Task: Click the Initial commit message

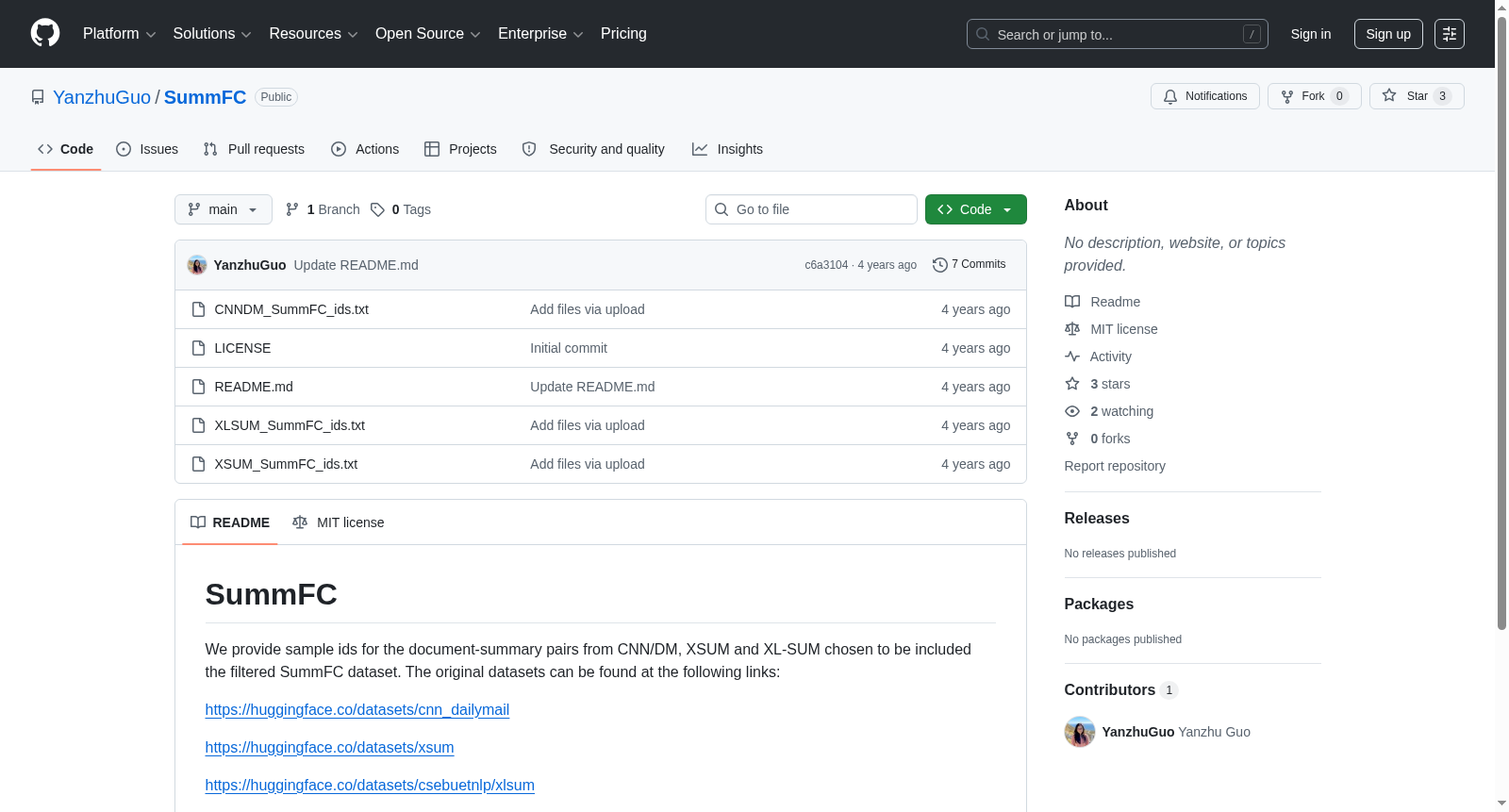Action: (569, 348)
